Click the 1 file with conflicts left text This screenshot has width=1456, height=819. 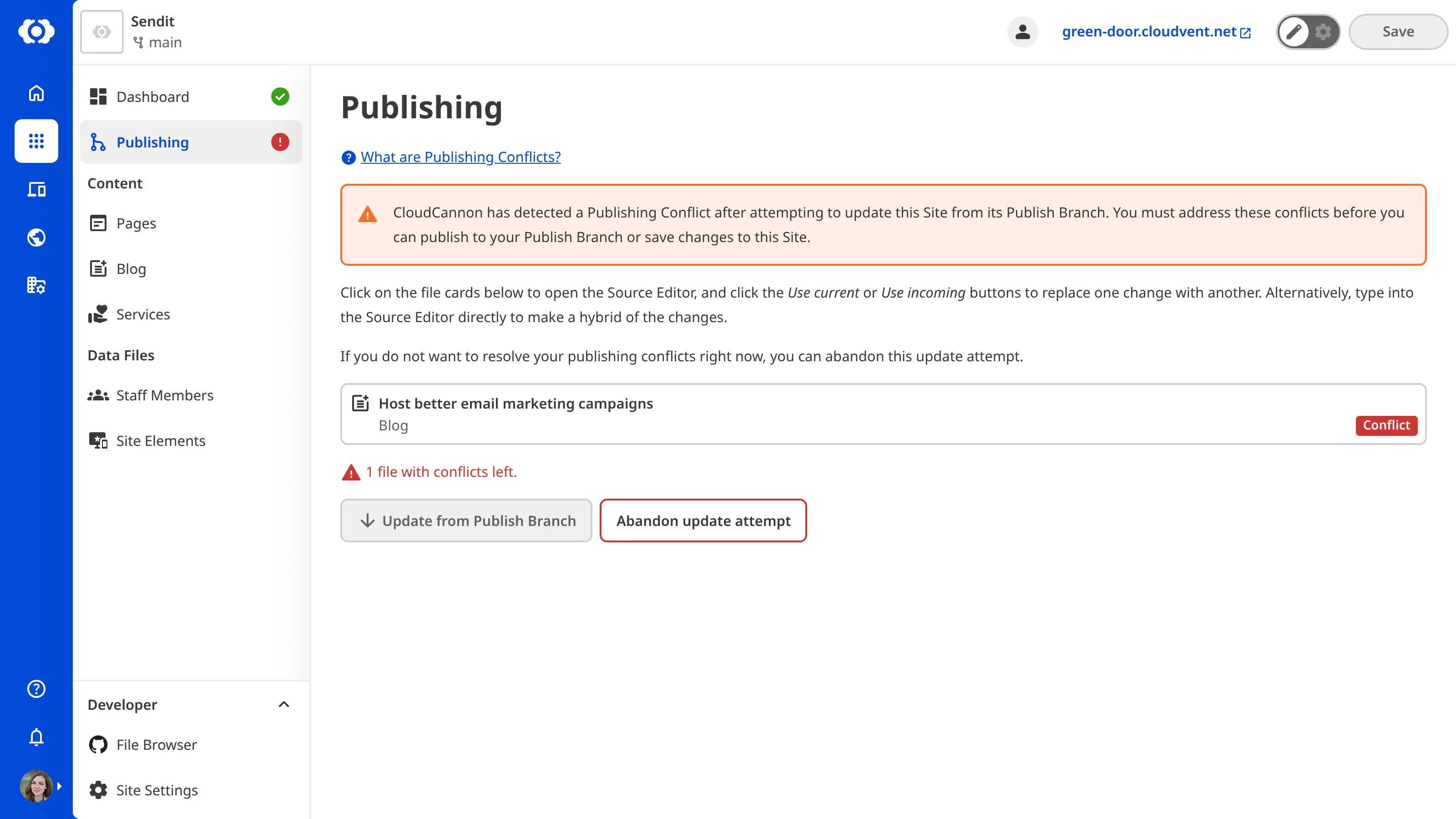point(441,472)
